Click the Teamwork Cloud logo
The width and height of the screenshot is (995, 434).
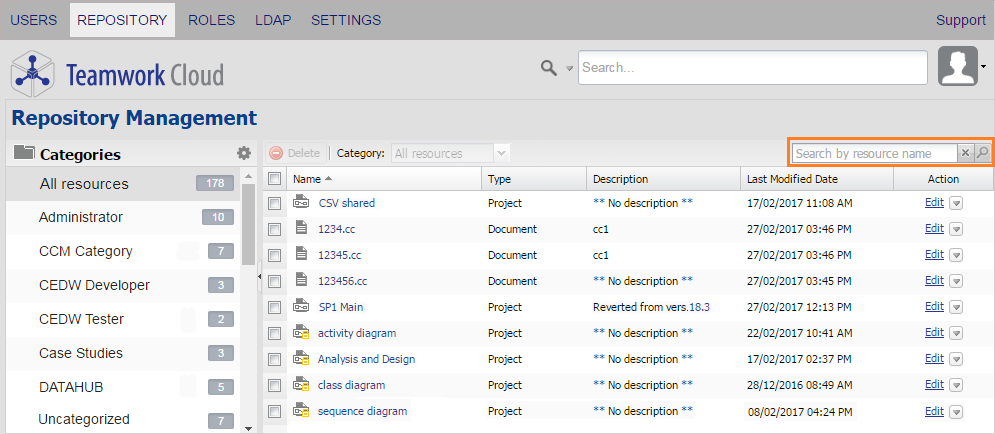click(x=117, y=74)
